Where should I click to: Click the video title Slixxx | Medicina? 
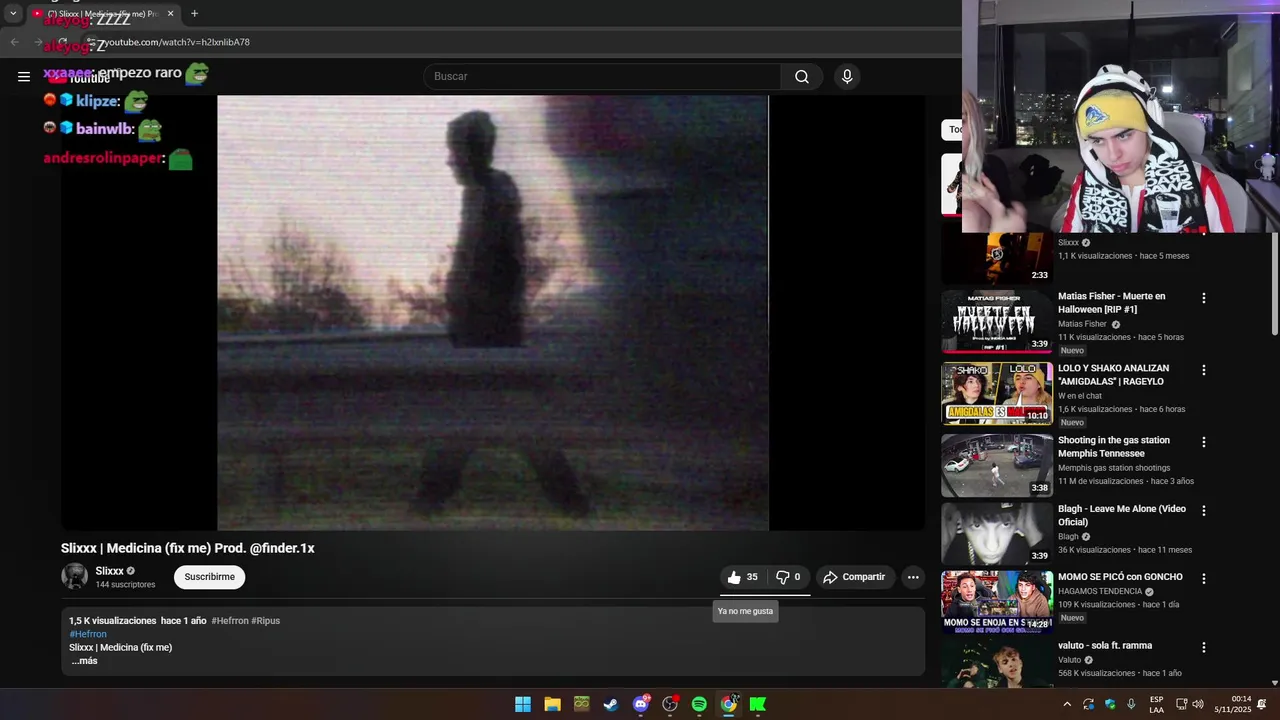click(x=188, y=548)
